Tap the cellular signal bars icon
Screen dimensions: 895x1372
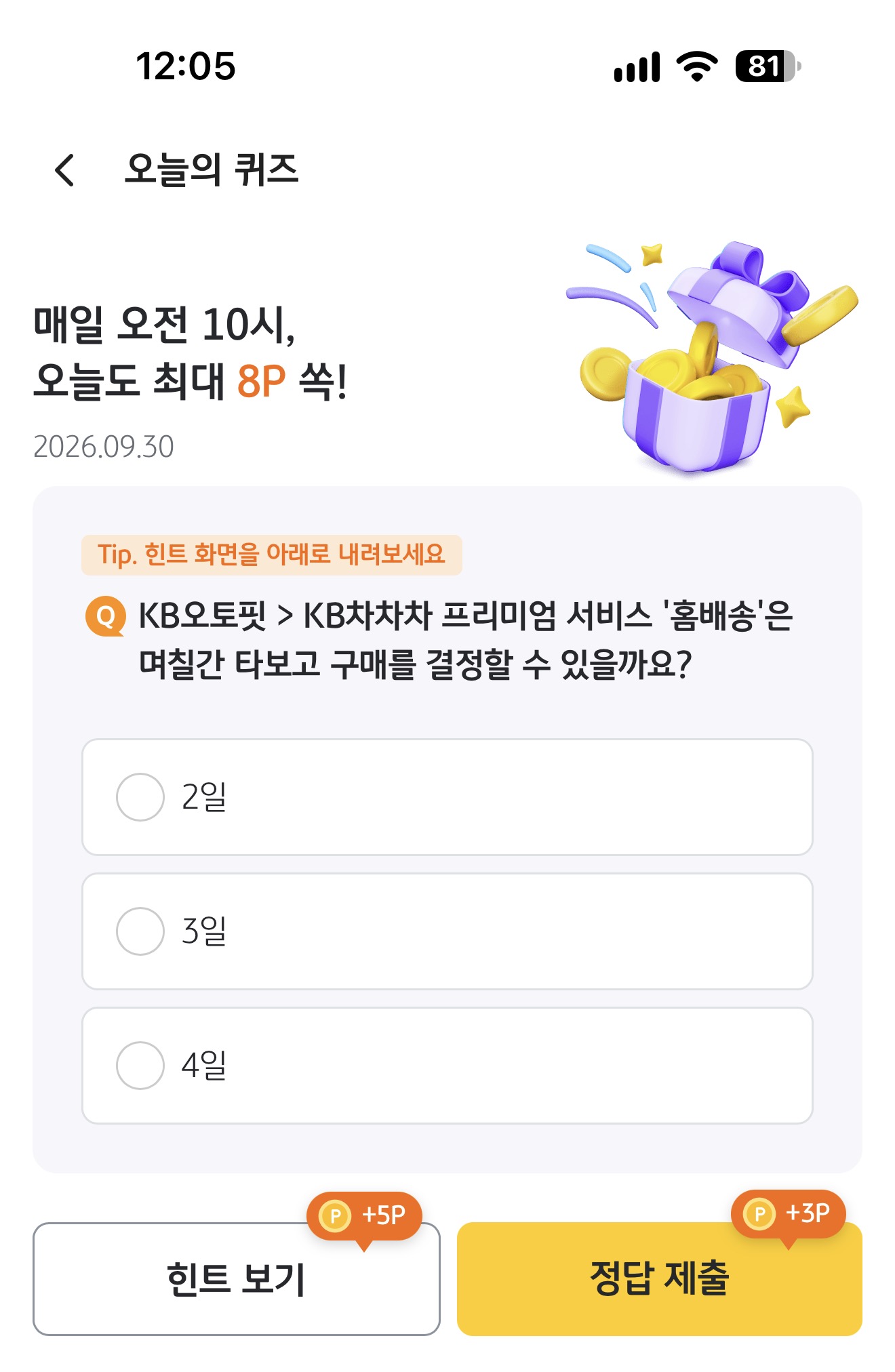pos(637,66)
